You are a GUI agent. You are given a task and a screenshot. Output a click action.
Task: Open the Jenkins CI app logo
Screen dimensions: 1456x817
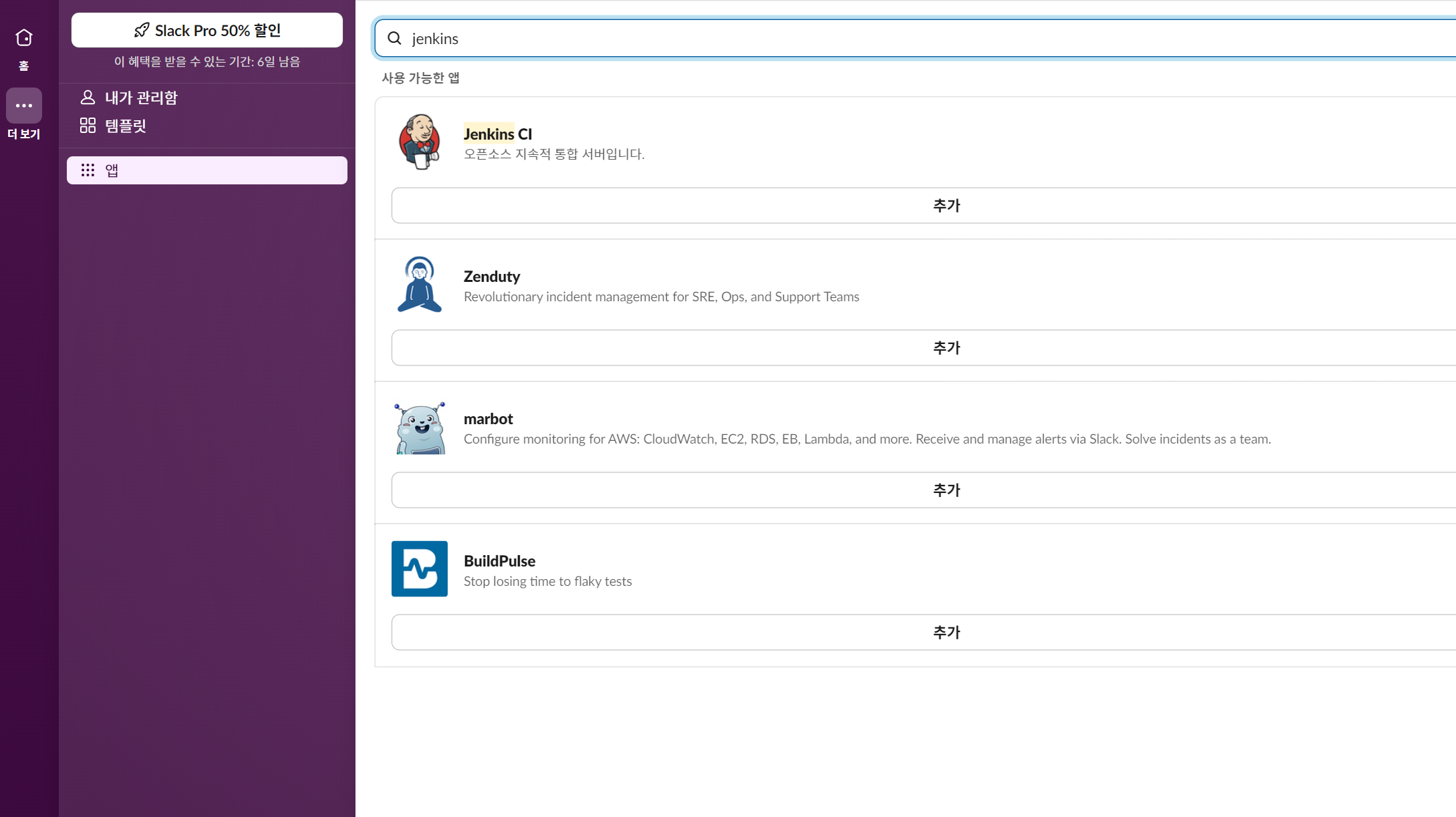[x=420, y=142]
